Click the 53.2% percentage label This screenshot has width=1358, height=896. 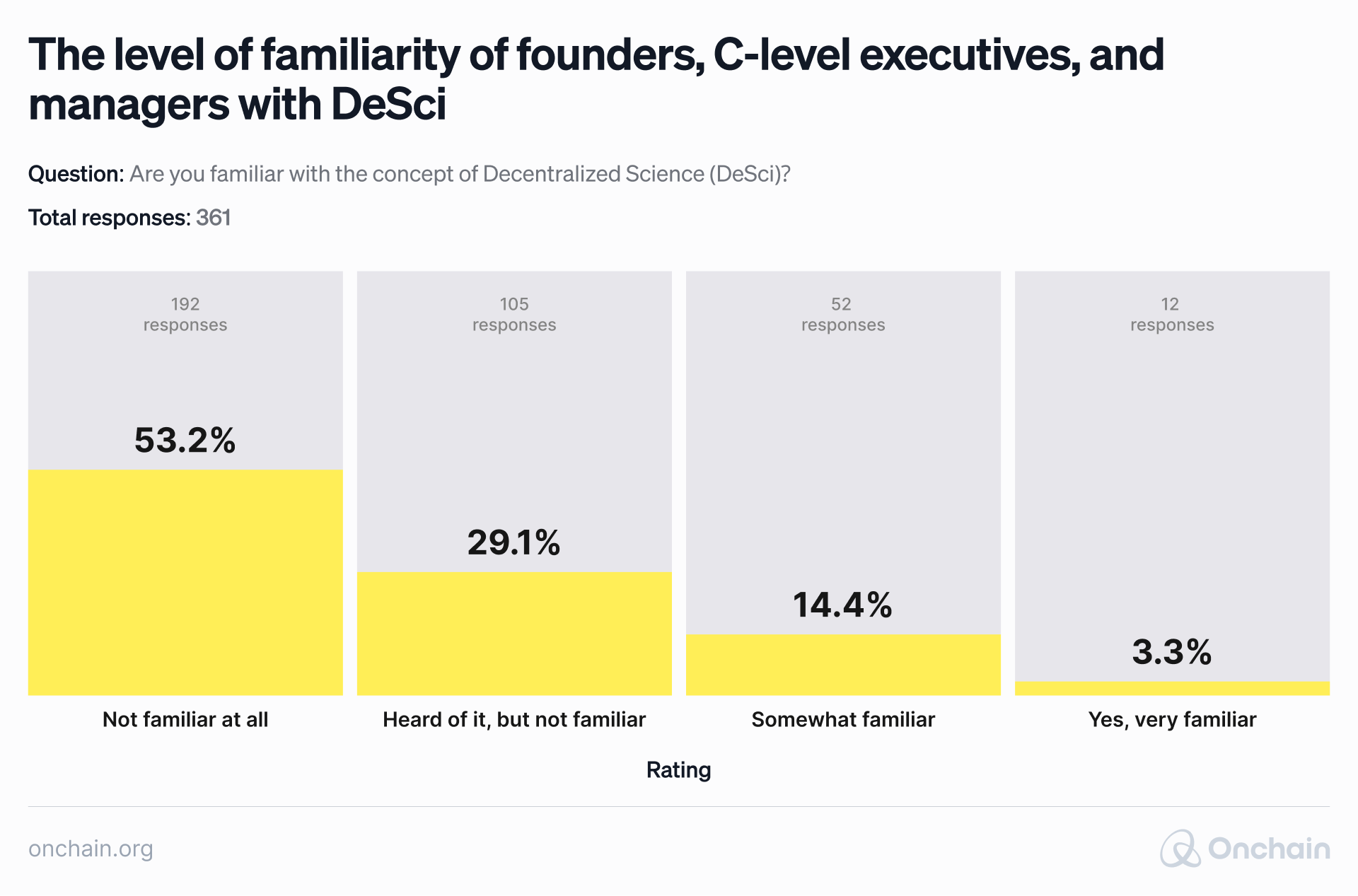185,440
